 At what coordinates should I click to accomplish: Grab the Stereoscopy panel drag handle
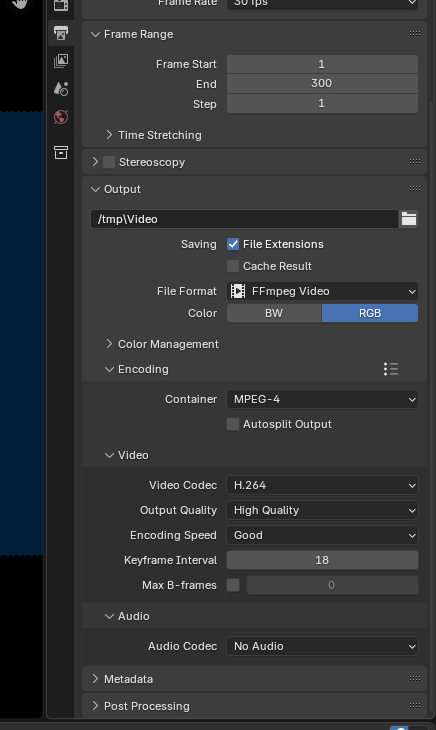coord(415,162)
